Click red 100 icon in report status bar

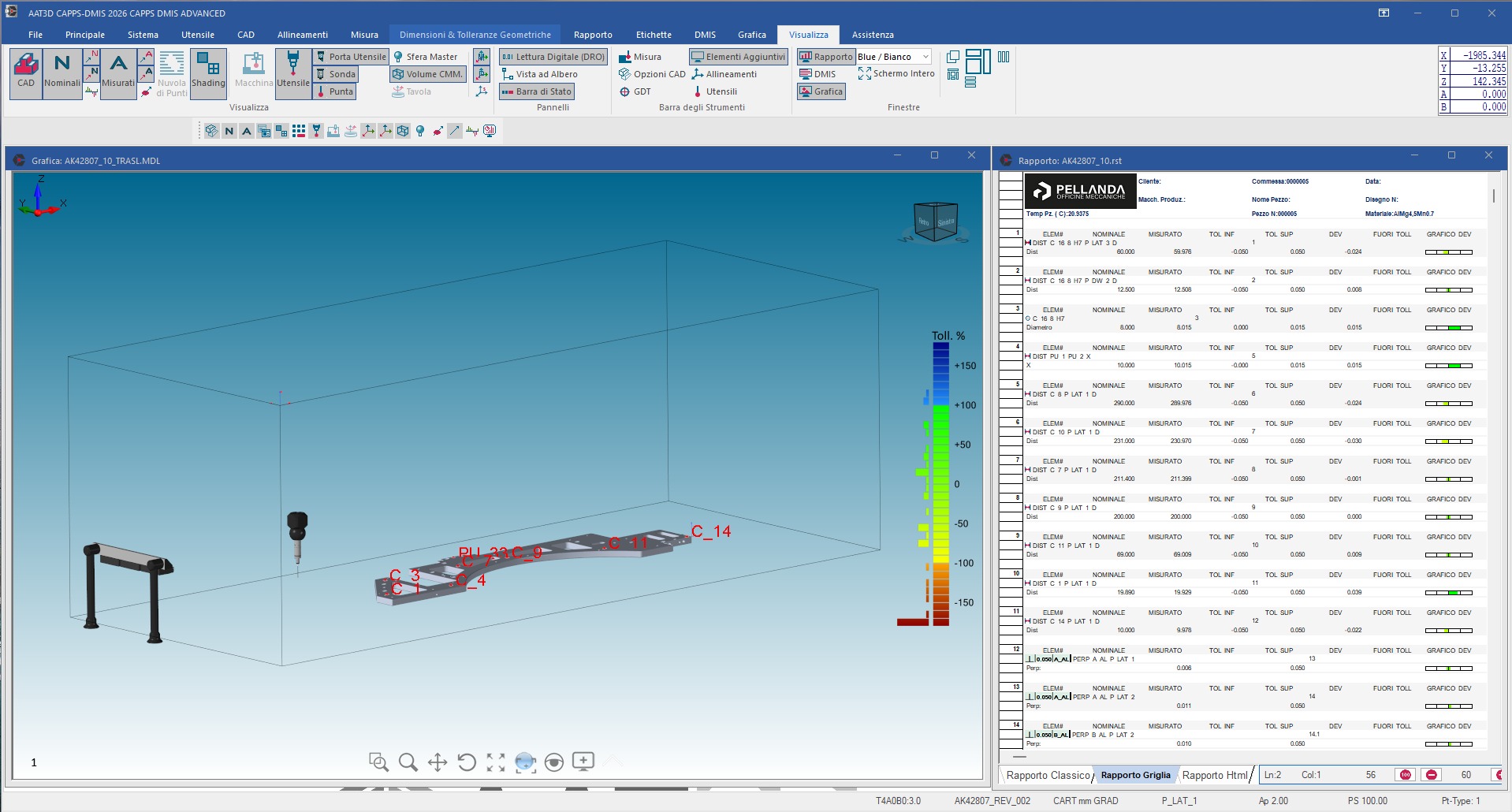coord(1405,775)
